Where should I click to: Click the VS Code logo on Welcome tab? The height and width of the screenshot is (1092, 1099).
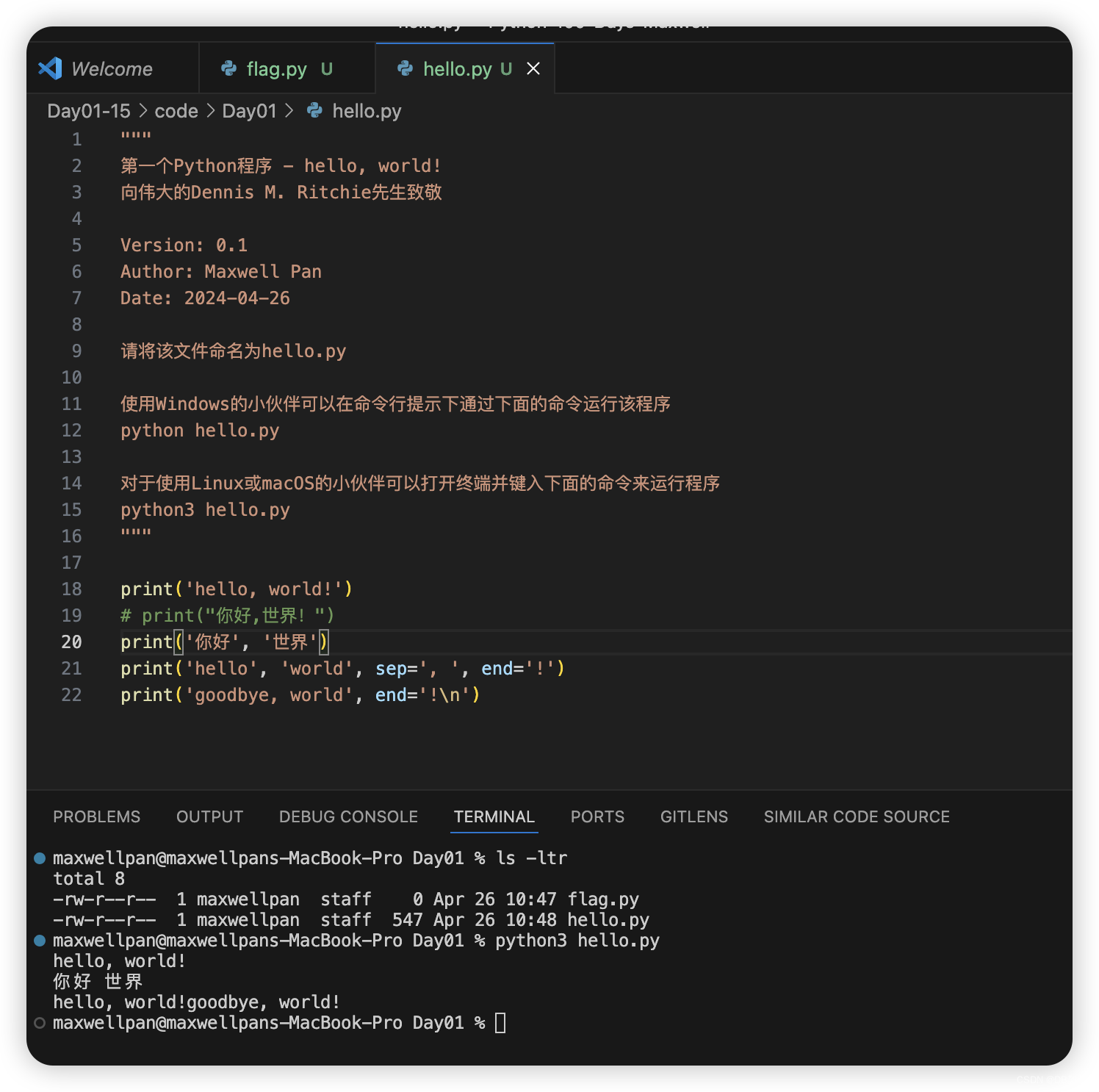click(x=50, y=68)
